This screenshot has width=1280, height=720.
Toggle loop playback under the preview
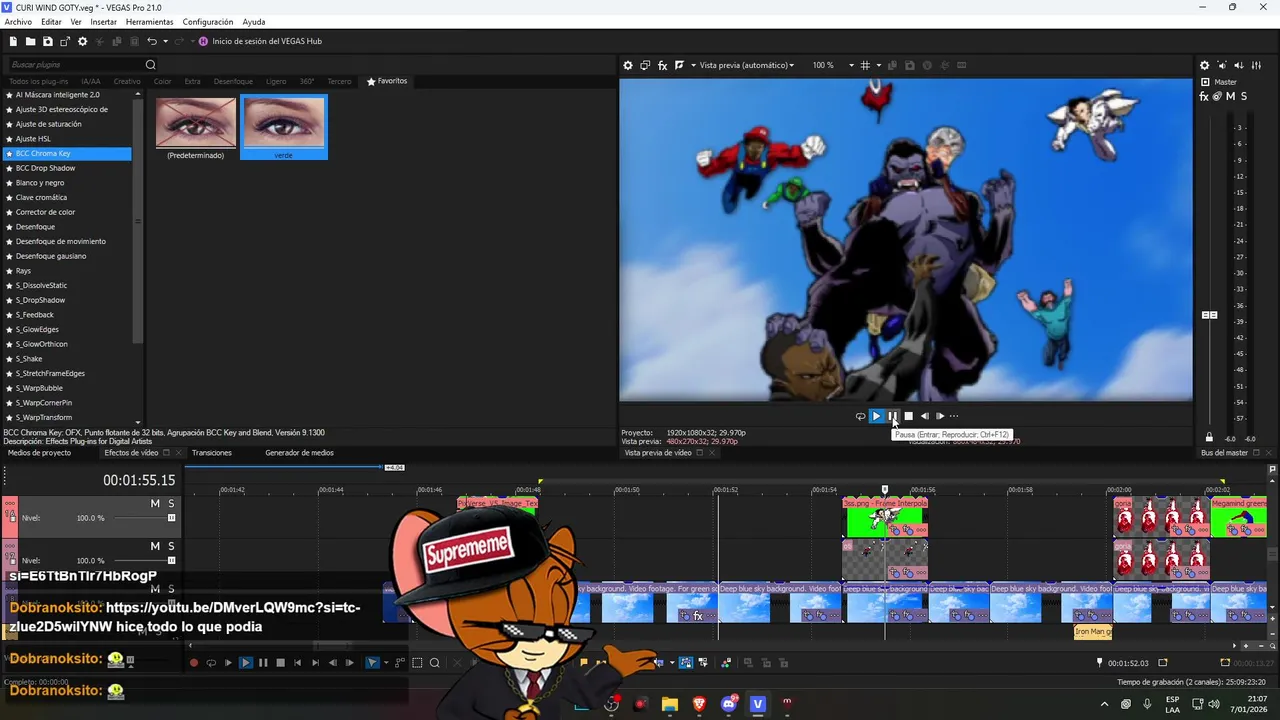pos(860,416)
